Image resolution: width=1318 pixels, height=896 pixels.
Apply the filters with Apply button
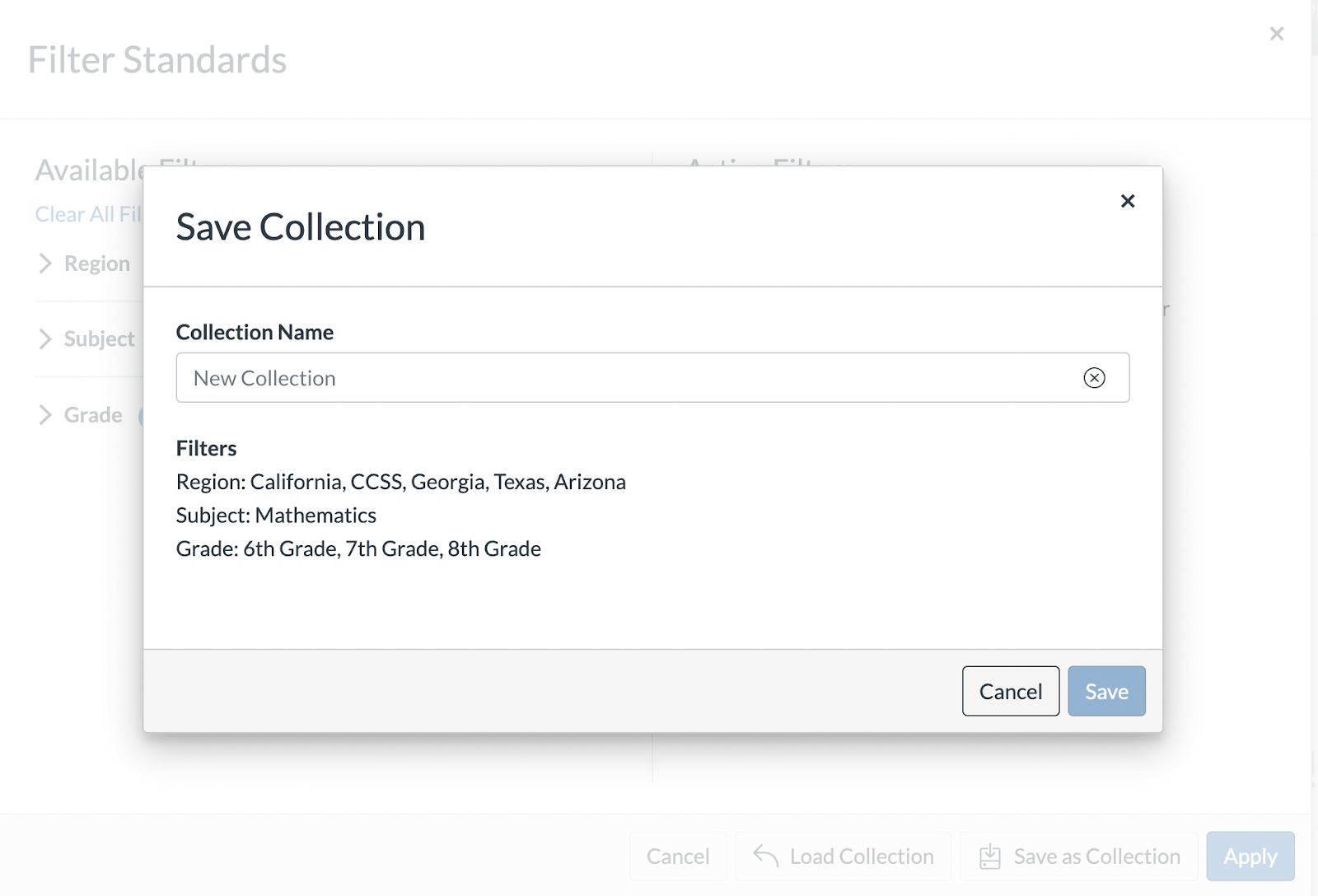click(1250, 856)
